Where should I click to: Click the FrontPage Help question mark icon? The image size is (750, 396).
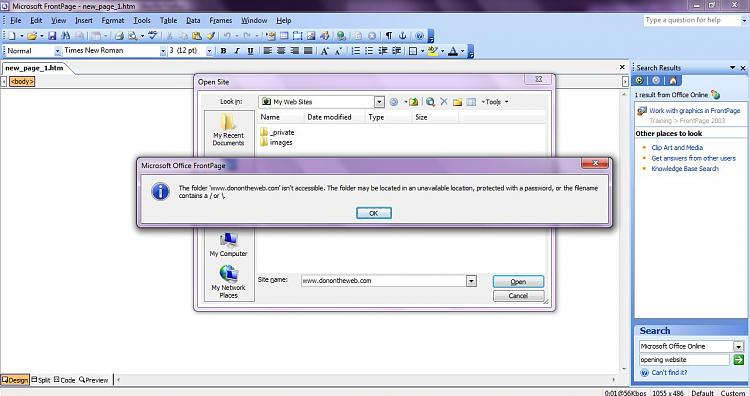point(419,36)
